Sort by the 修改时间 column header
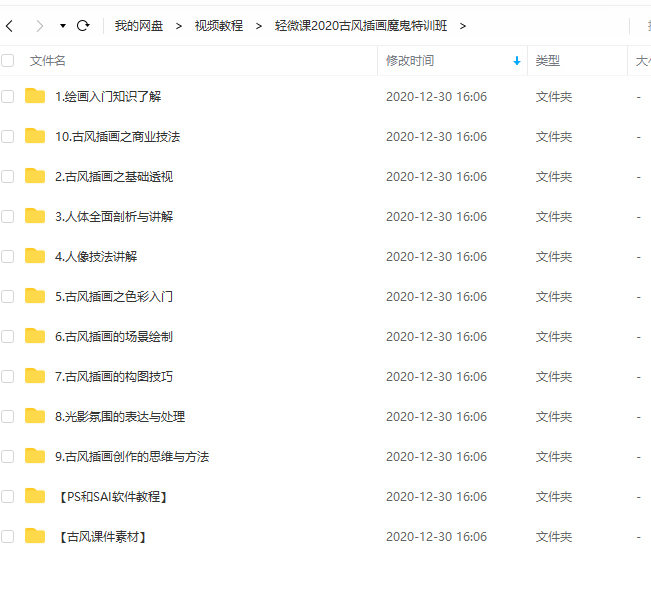This screenshot has width=651, height=593. click(410, 61)
